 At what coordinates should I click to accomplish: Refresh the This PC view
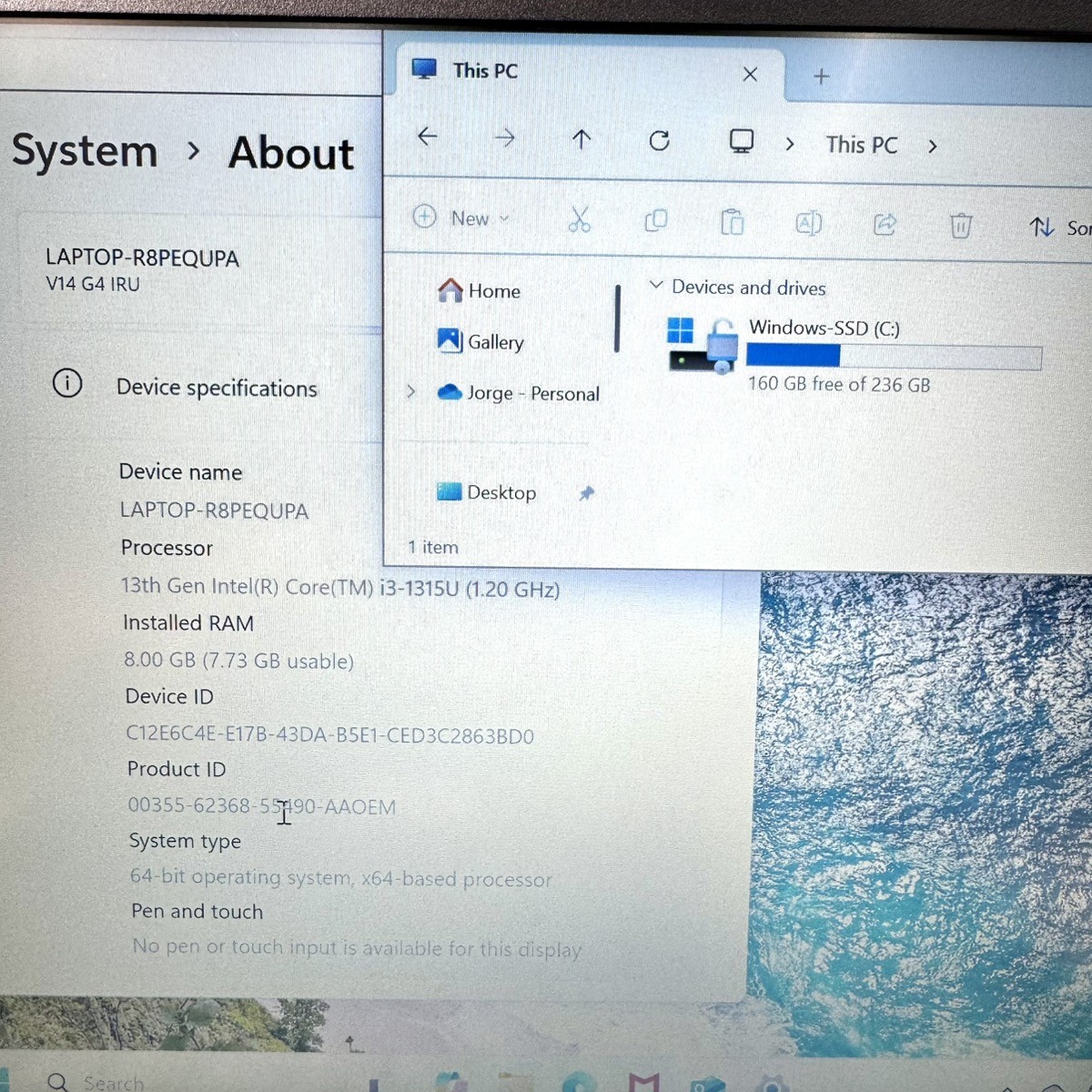click(660, 140)
